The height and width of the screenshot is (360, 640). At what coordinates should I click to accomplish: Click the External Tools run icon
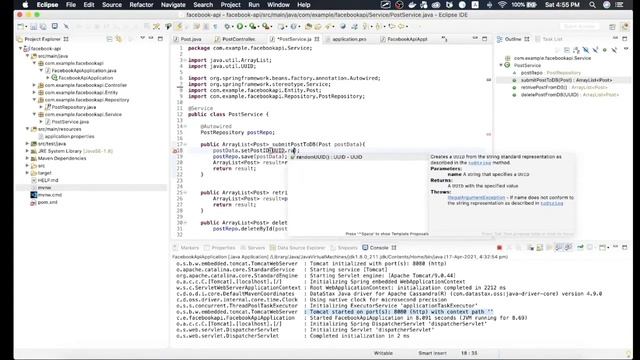[x=265, y=27]
